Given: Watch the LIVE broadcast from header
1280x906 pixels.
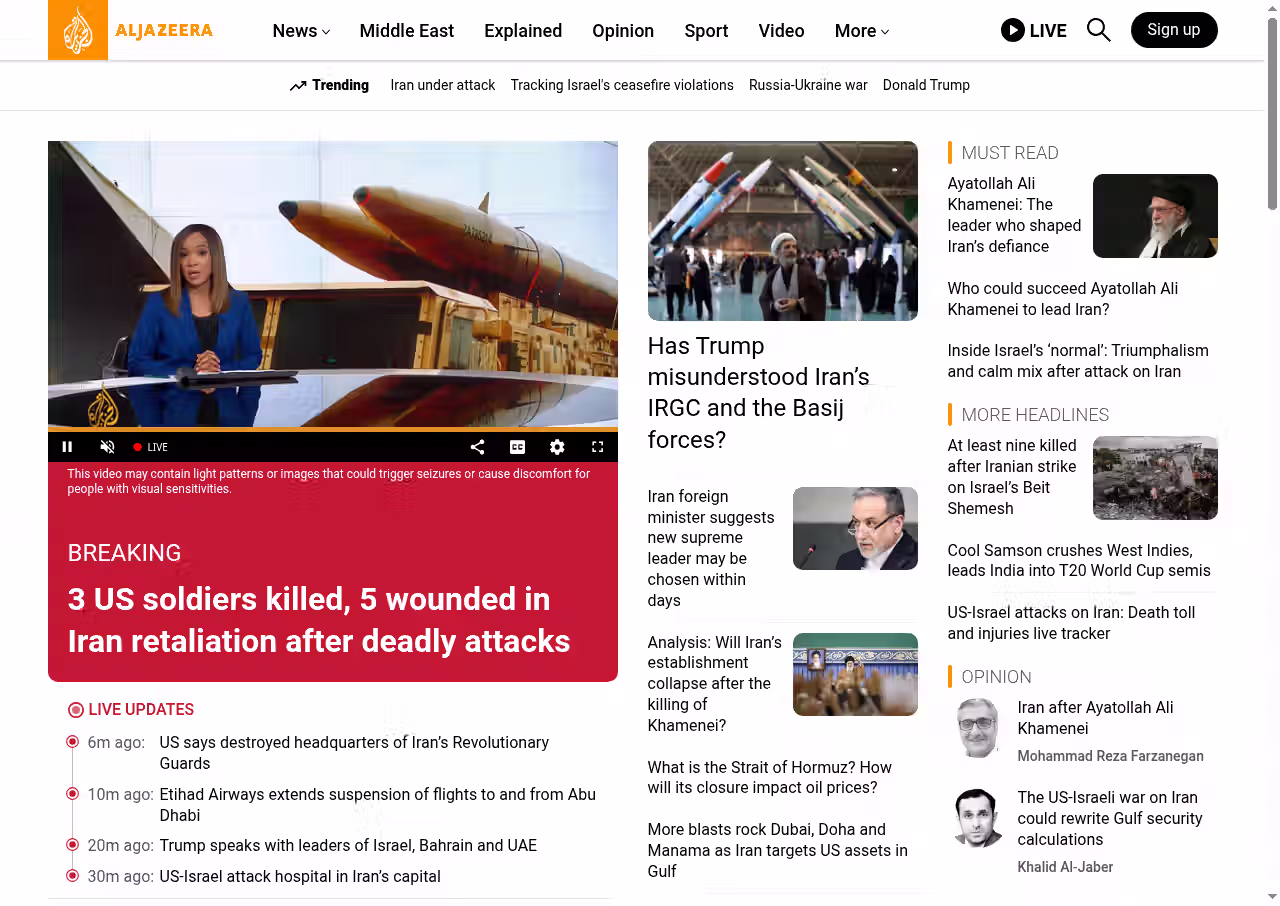Looking at the screenshot, I should pos(1033,30).
